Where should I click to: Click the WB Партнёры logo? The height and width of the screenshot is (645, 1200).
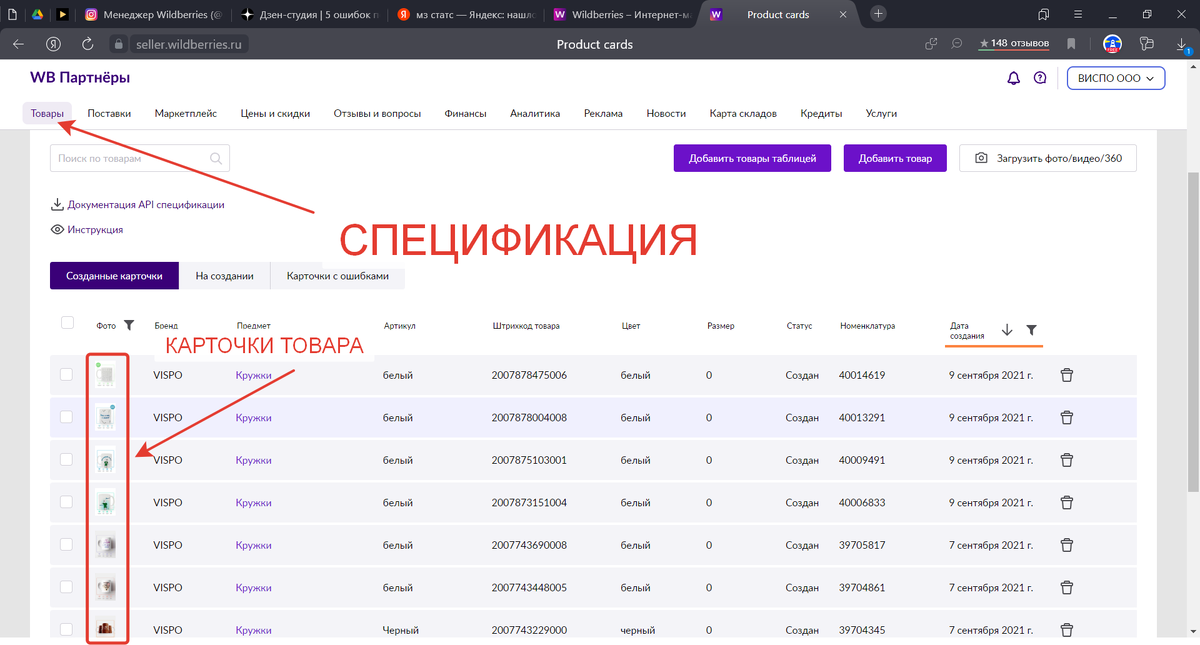pos(80,78)
